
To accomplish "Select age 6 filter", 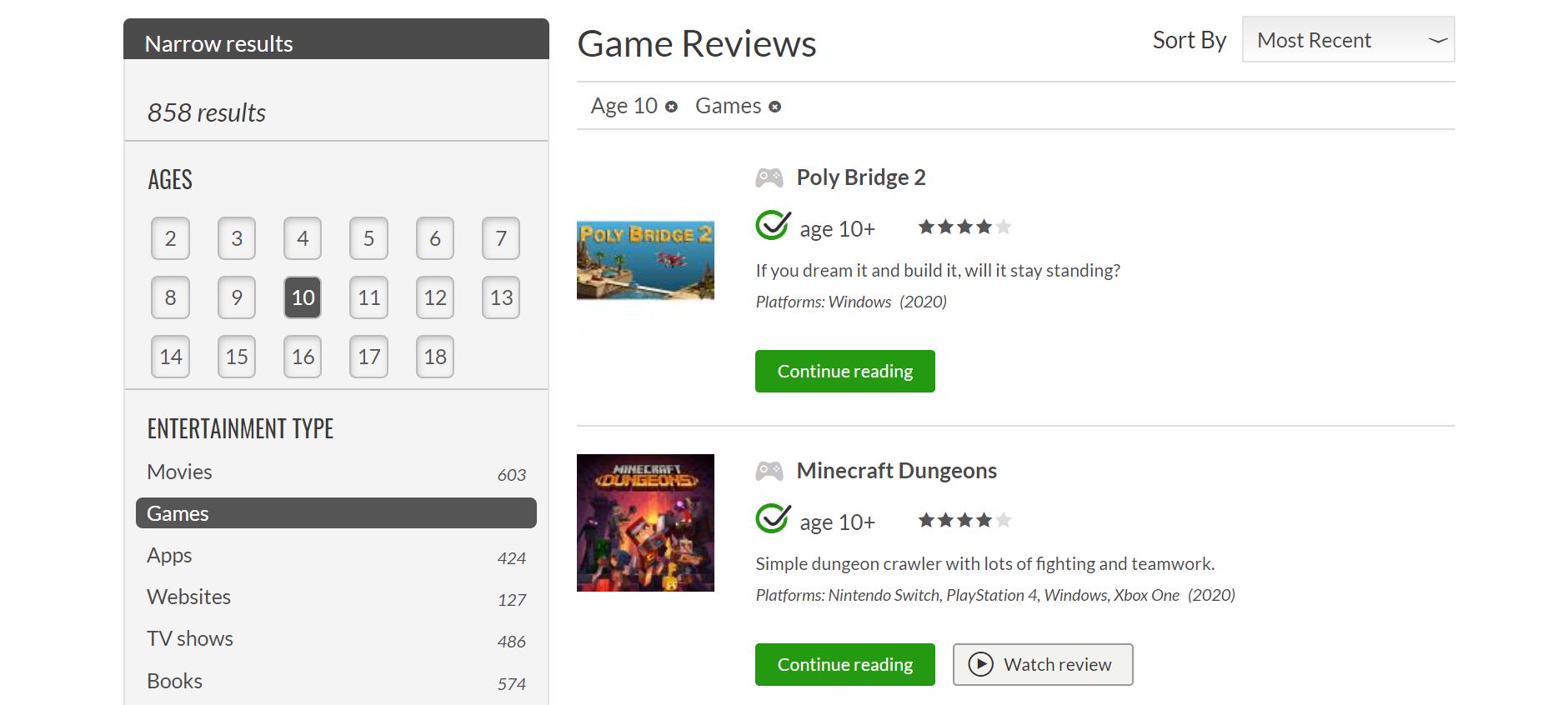I will (x=435, y=238).
